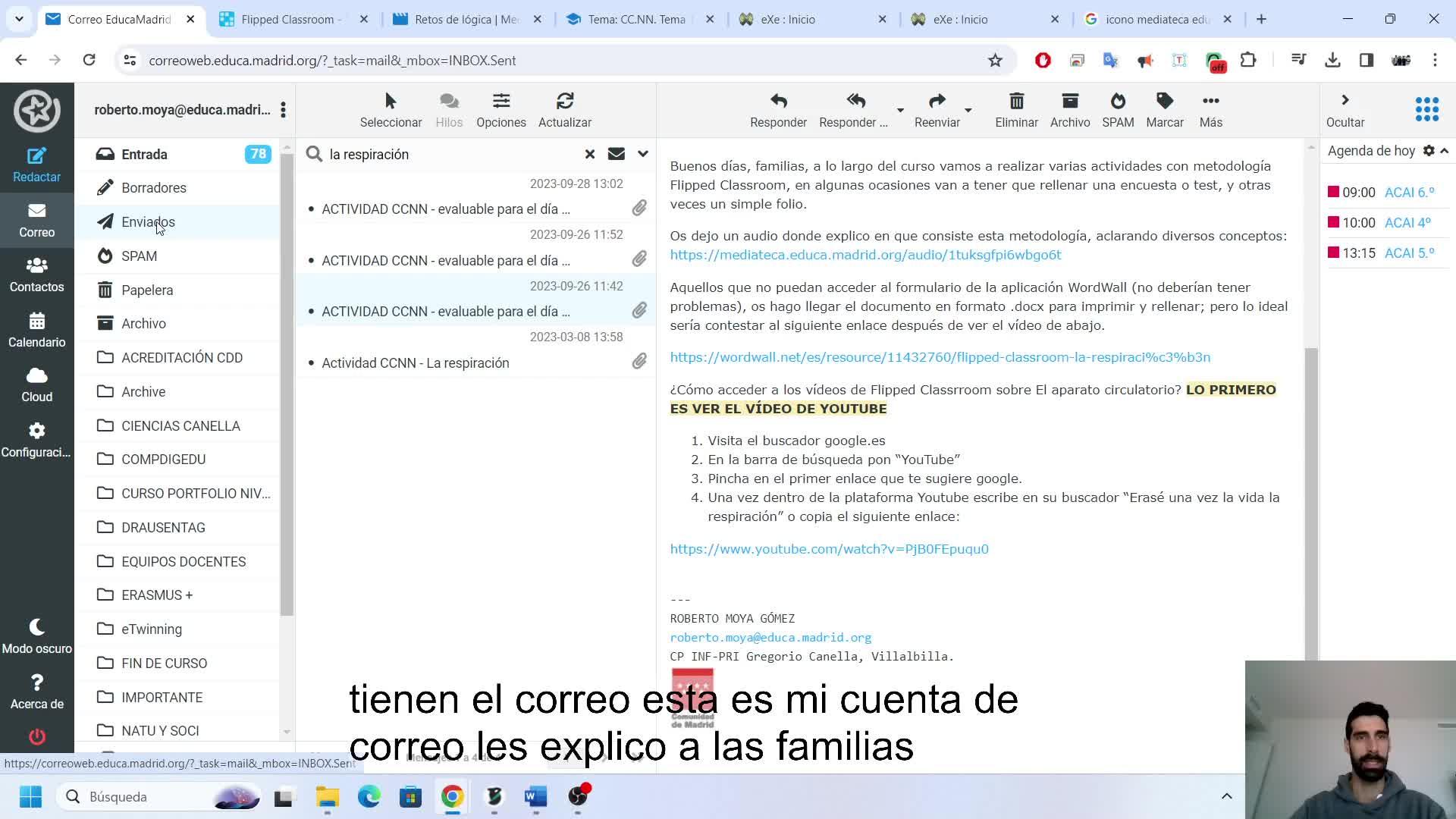Viewport: 1456px width, 819px height.
Task: Open Chrome downloads from toolbar
Action: click(1332, 60)
